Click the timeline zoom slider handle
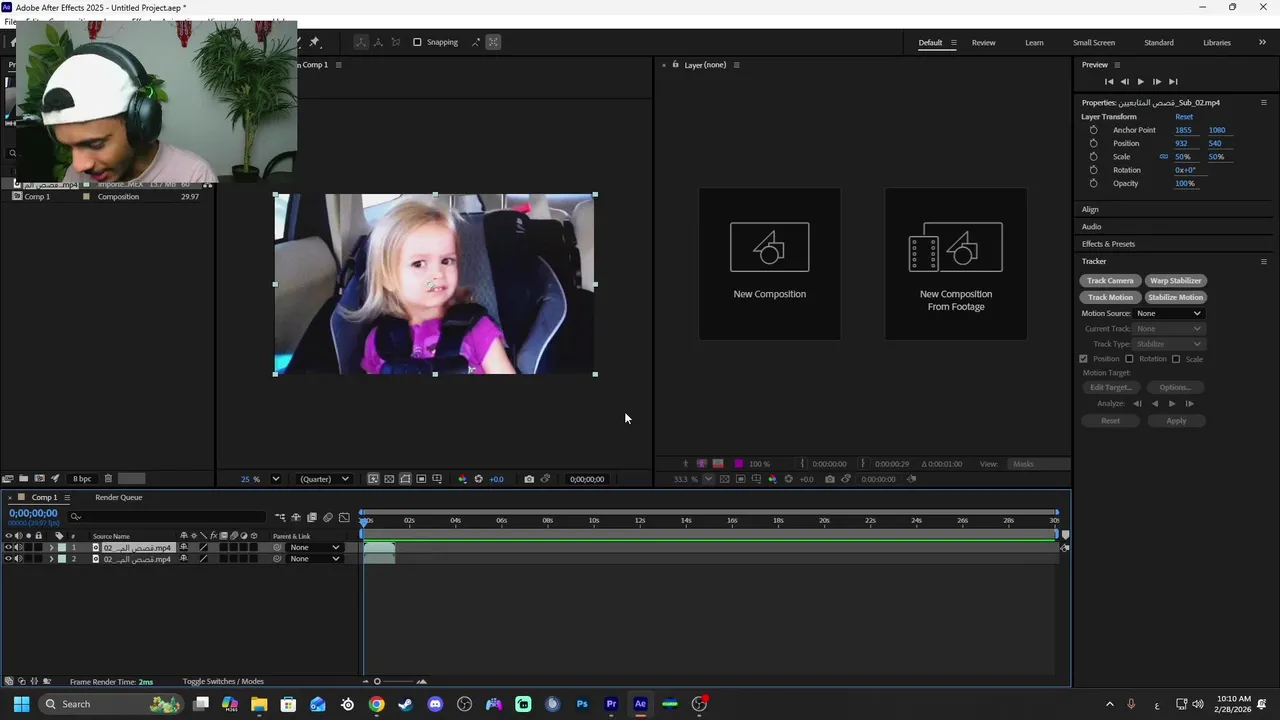This screenshot has height=720, width=1280. point(377,682)
